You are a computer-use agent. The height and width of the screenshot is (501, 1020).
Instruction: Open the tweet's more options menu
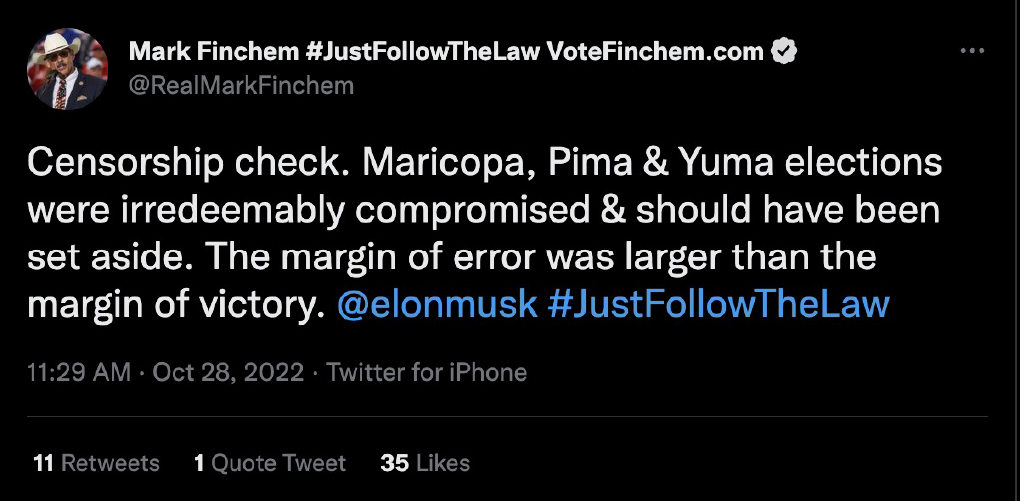[x=972, y=51]
